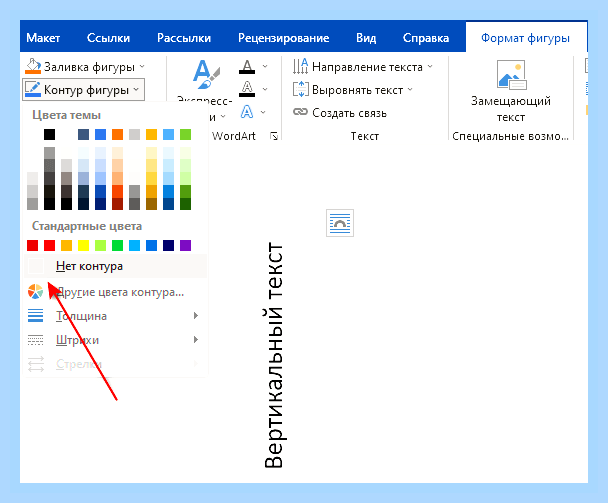Click the Заливка фигуры button
Viewport: 608px width, 503px height.
tap(85, 67)
